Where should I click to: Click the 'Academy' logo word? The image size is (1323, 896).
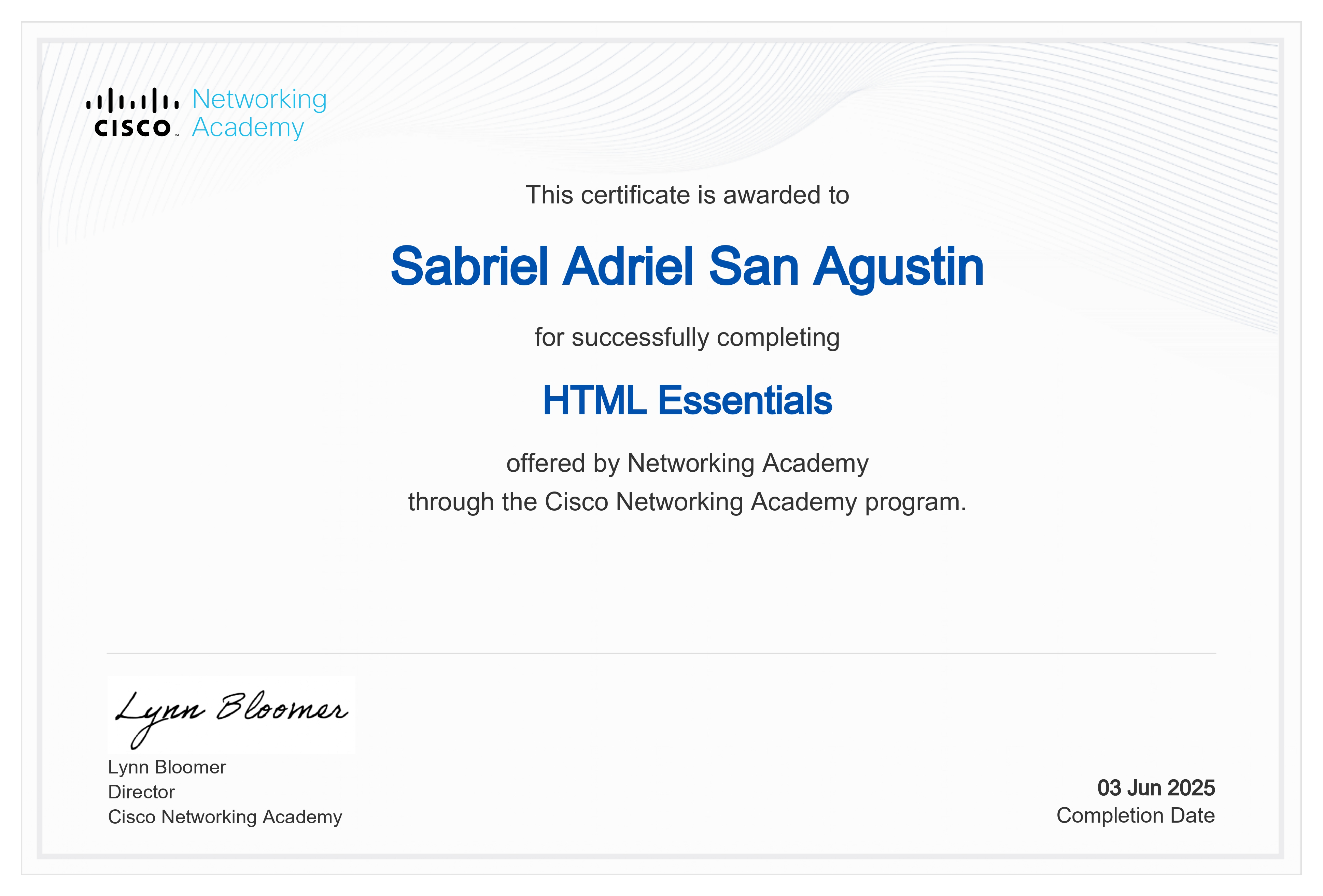[248, 128]
